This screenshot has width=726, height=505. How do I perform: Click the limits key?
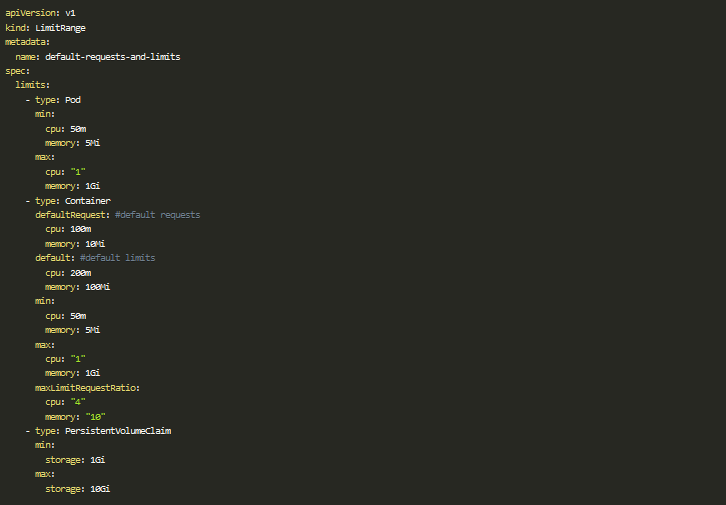(30, 85)
